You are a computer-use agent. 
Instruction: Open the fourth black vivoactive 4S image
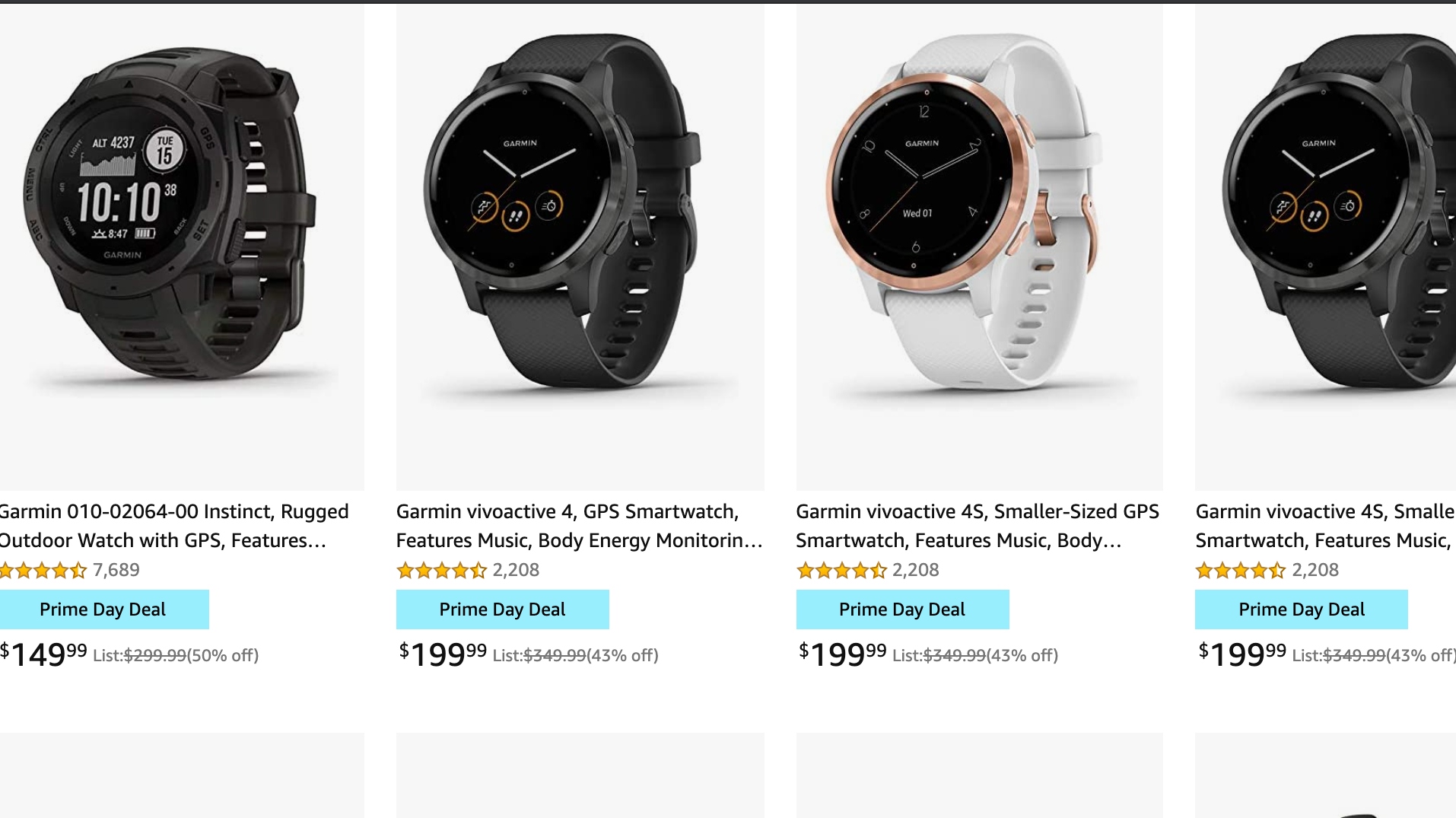[1325, 247]
